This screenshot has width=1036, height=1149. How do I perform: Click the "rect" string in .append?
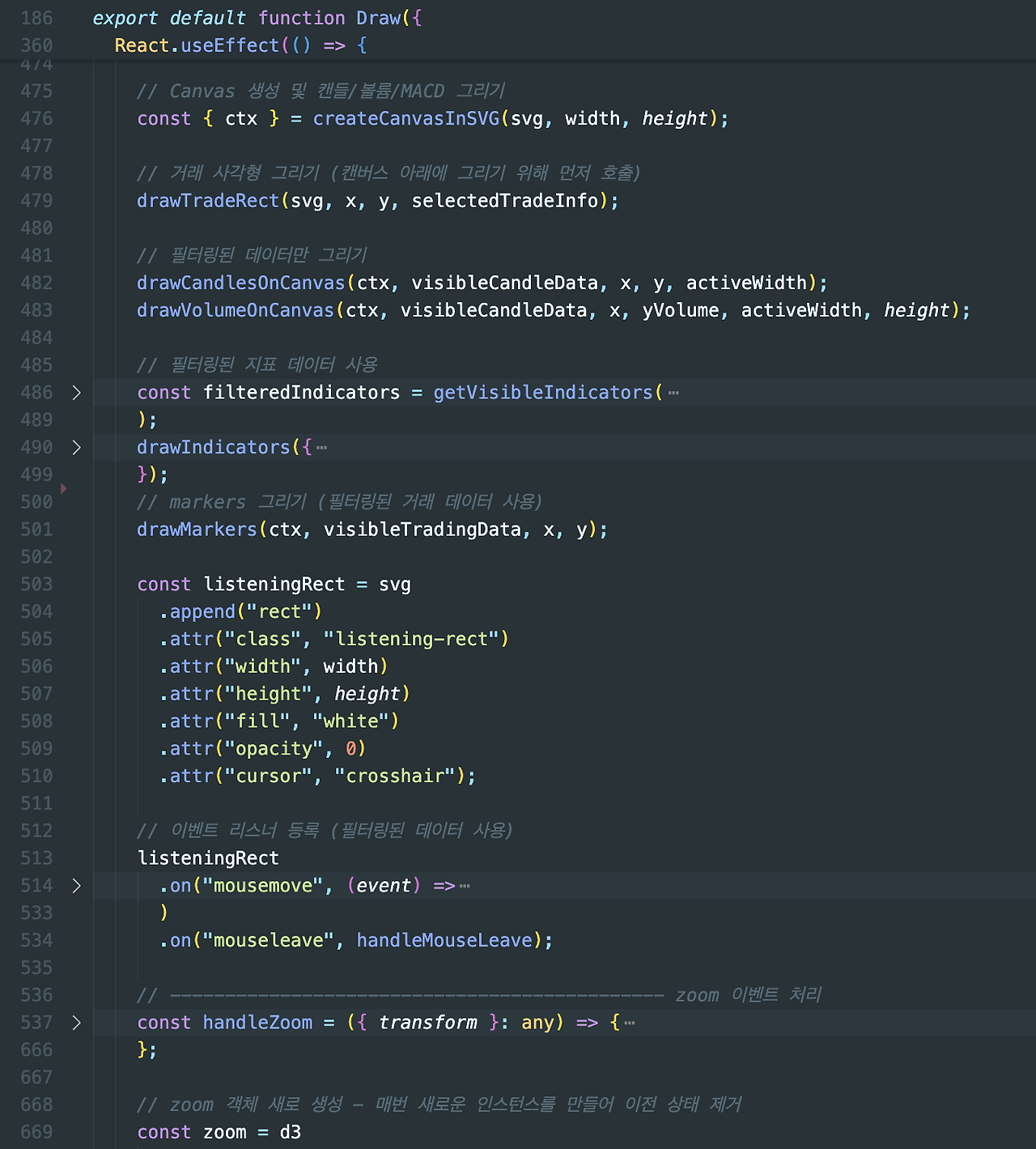(279, 612)
